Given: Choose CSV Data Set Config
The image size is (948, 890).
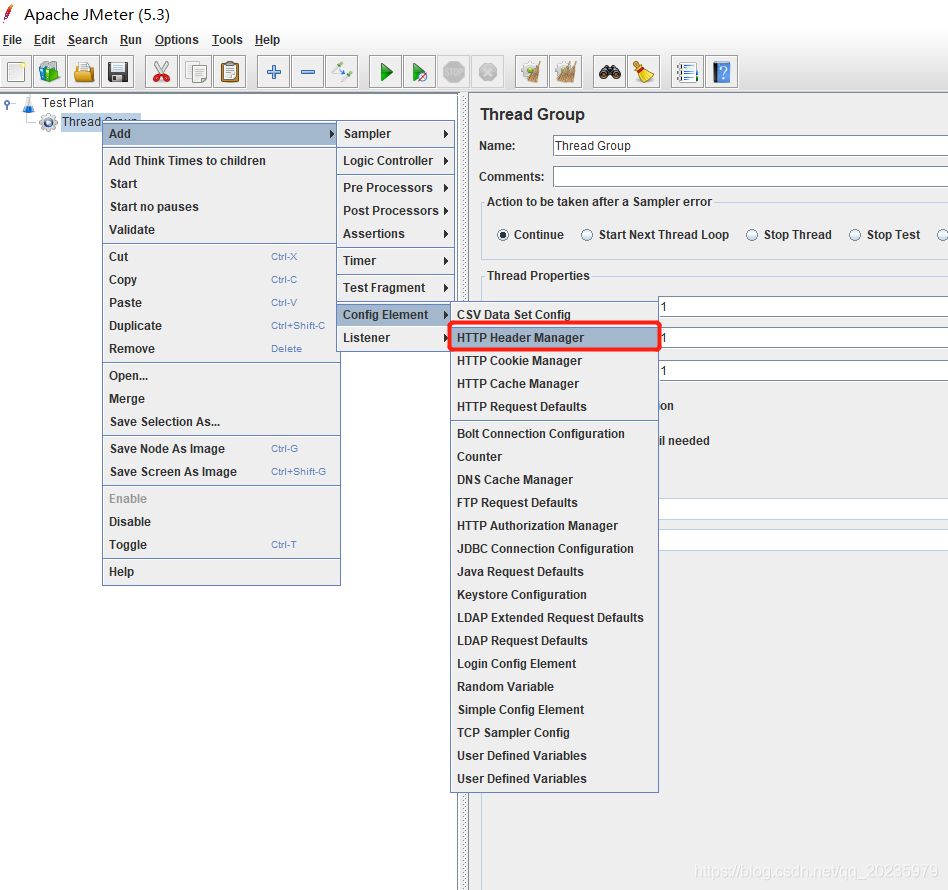Looking at the screenshot, I should click(554, 314).
